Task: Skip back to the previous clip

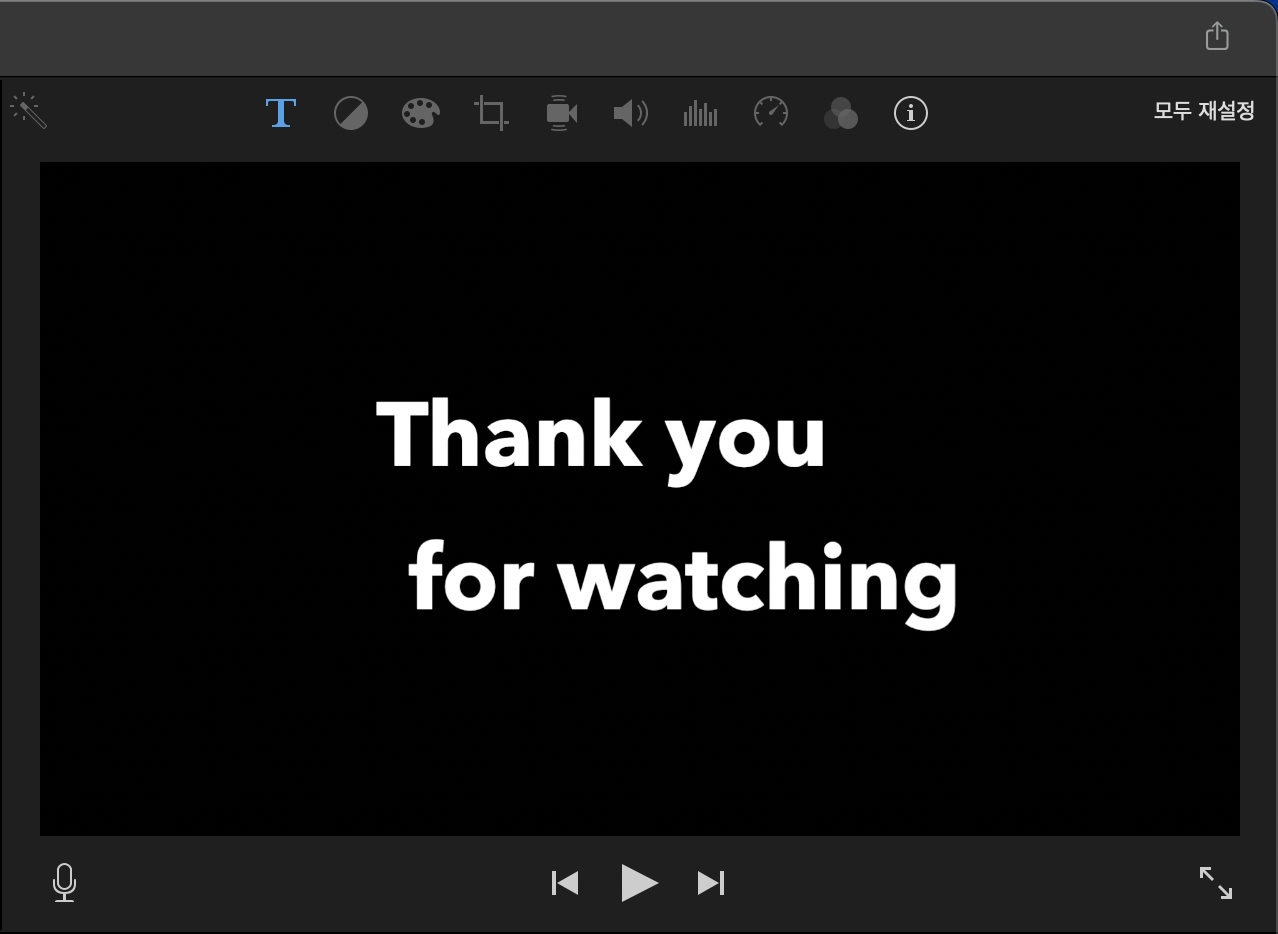Action: click(x=565, y=883)
